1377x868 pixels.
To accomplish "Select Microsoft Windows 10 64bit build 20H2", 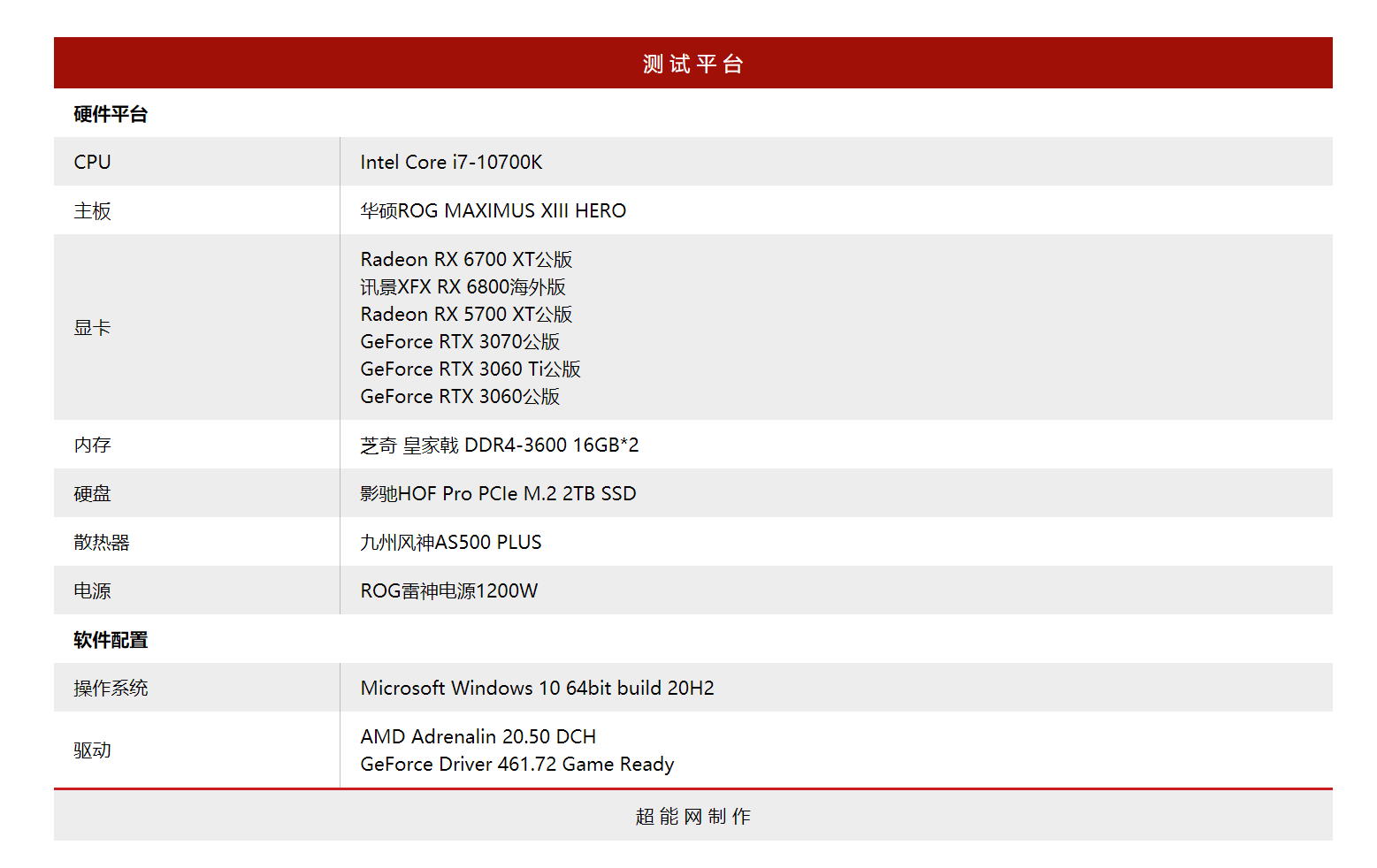I will (538, 688).
